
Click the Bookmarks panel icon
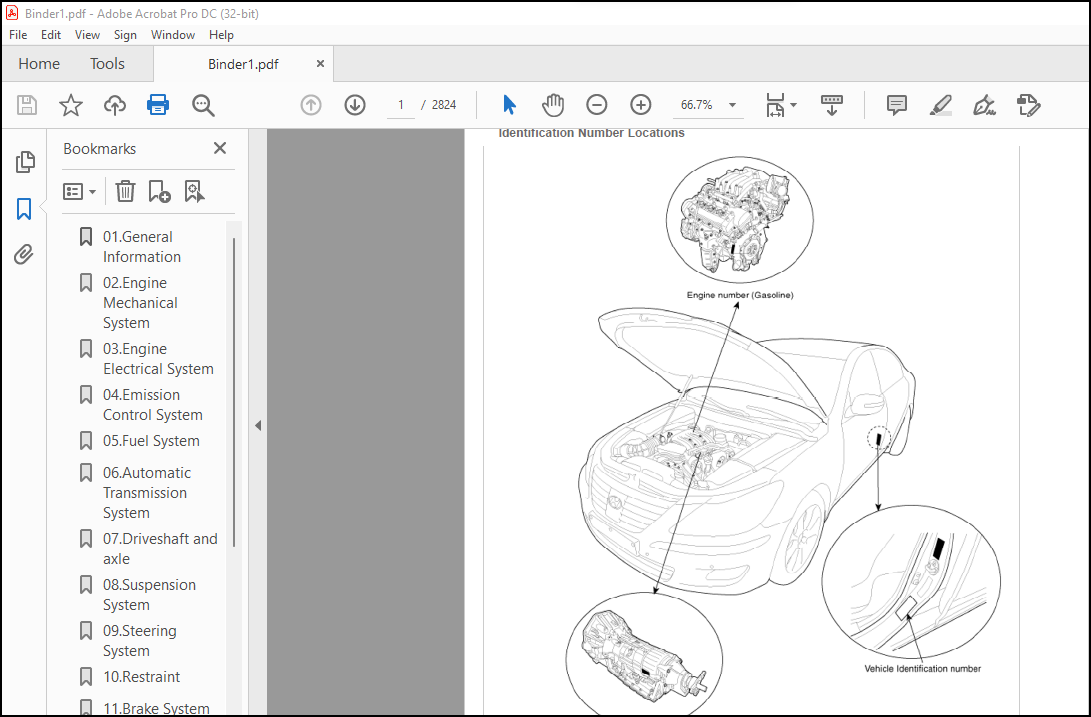[x=24, y=208]
